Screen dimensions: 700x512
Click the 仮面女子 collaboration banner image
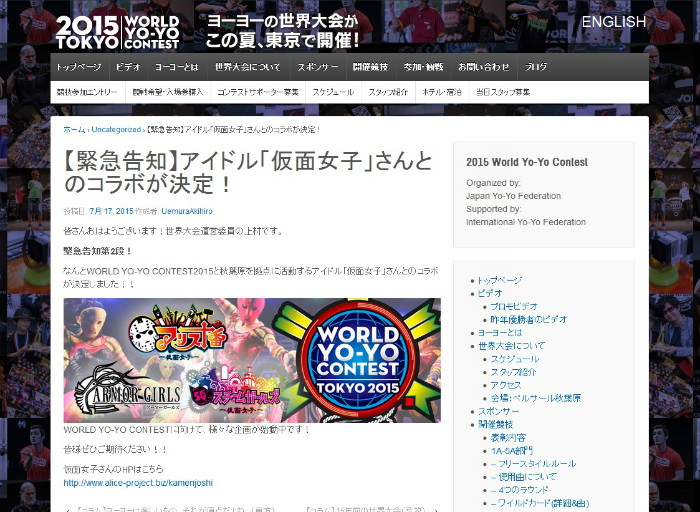(252, 360)
